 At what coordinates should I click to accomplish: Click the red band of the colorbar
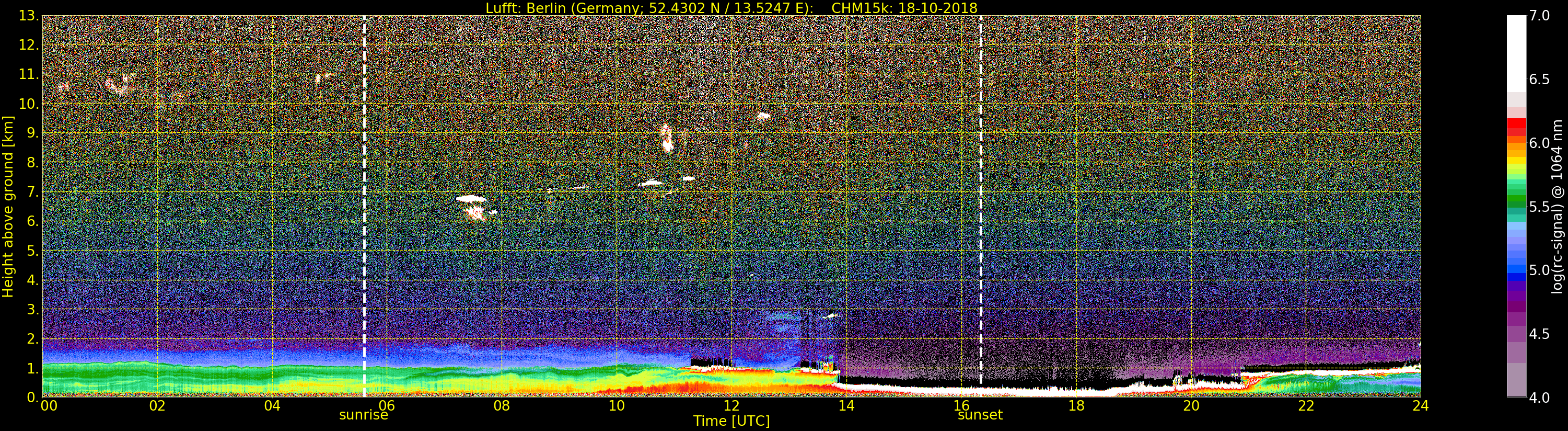[1516, 127]
